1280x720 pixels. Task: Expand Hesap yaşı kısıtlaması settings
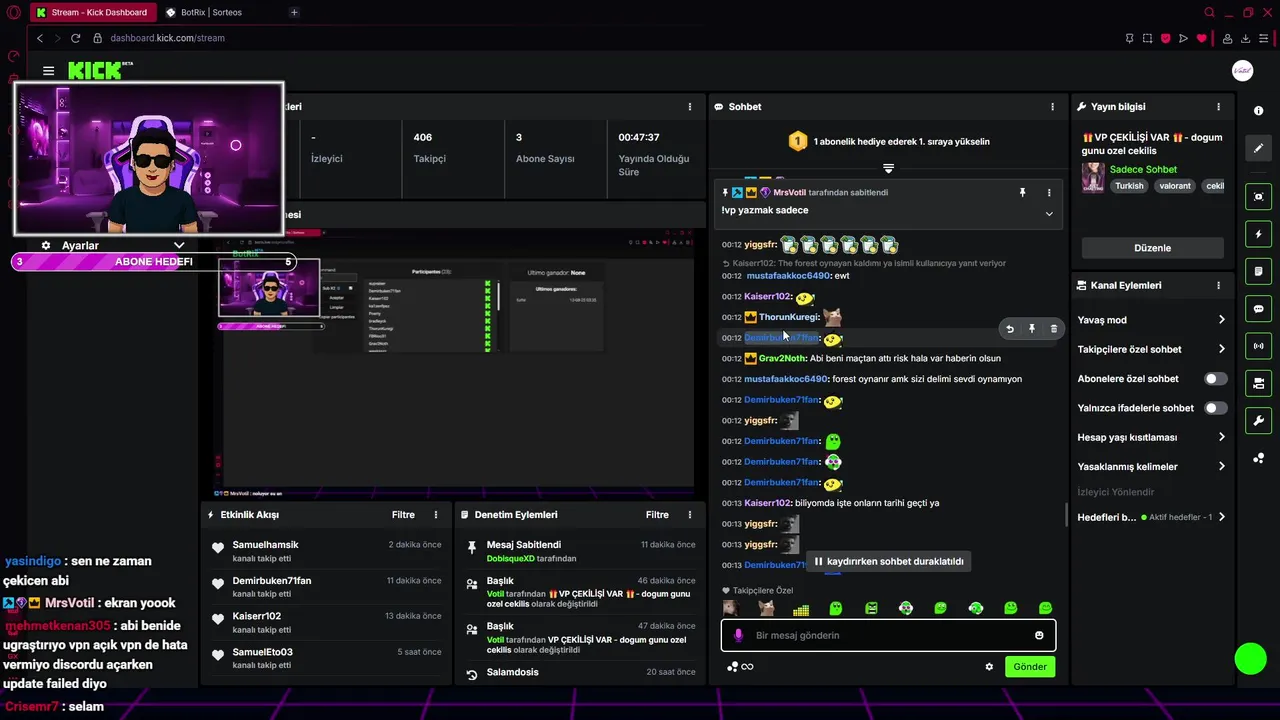coord(1221,437)
